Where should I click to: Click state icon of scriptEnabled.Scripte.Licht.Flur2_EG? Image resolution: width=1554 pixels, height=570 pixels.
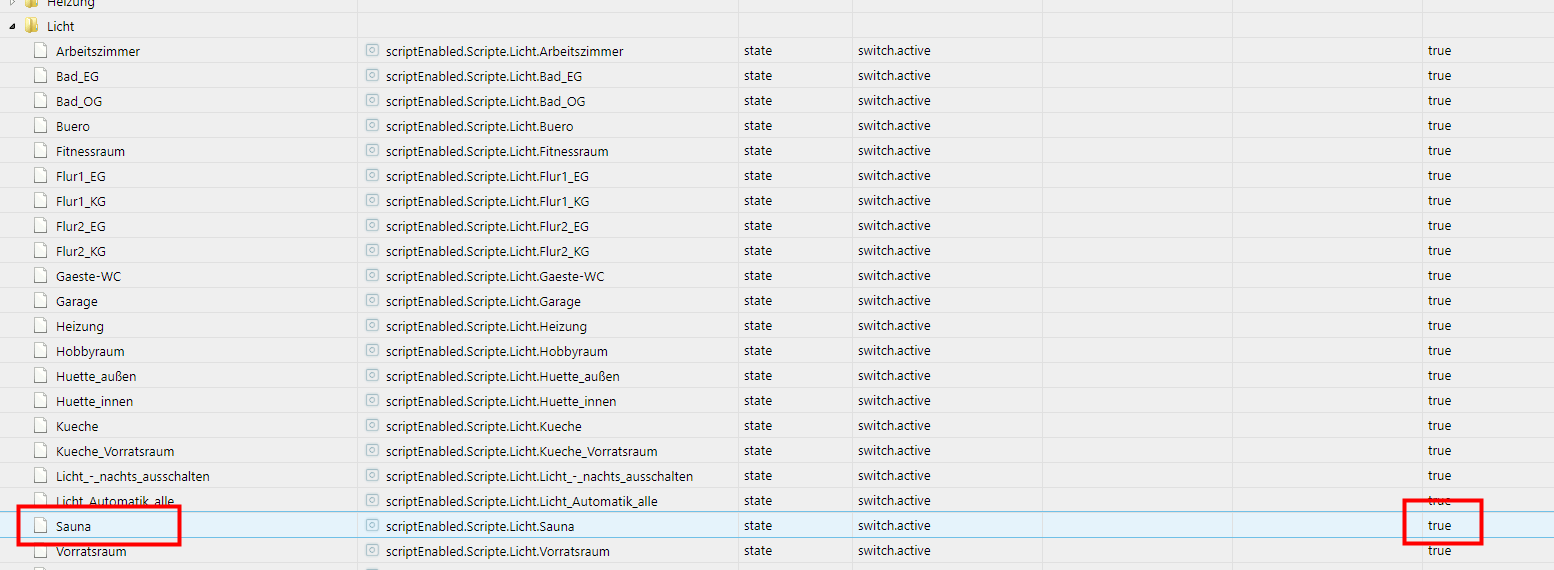pyautogui.click(x=373, y=225)
